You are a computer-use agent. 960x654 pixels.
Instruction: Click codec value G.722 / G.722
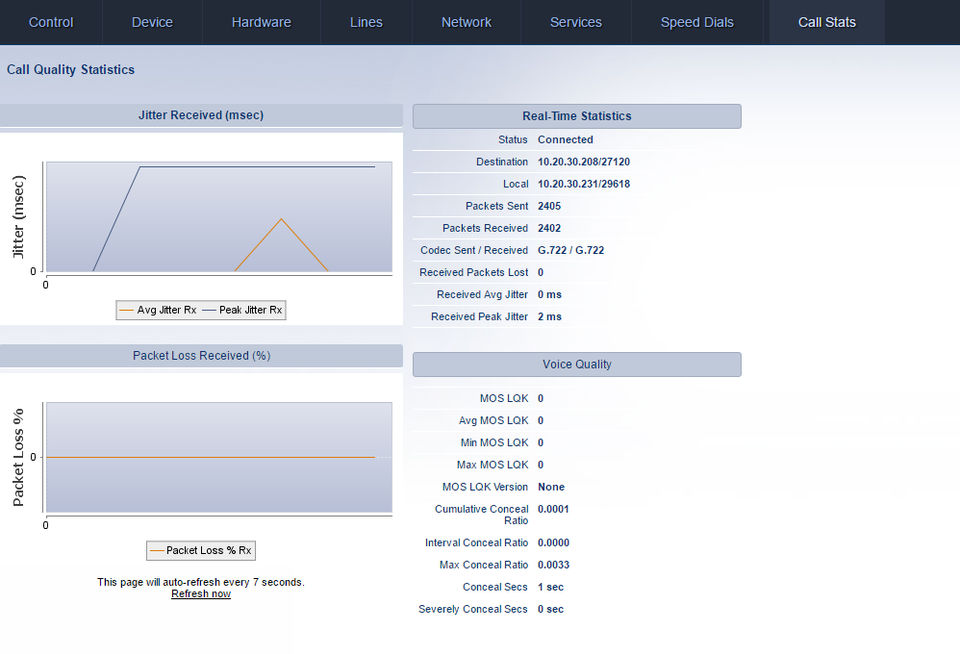tap(571, 250)
